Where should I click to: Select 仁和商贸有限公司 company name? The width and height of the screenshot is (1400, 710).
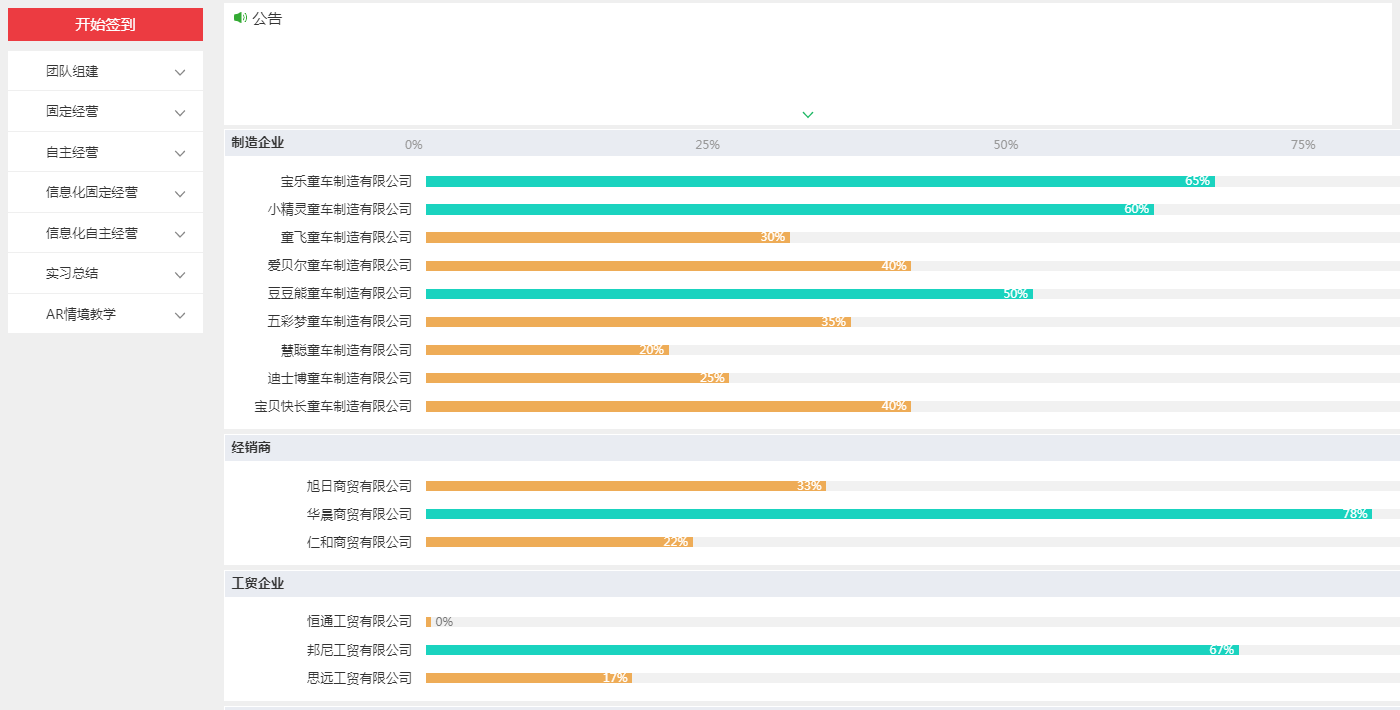360,542
